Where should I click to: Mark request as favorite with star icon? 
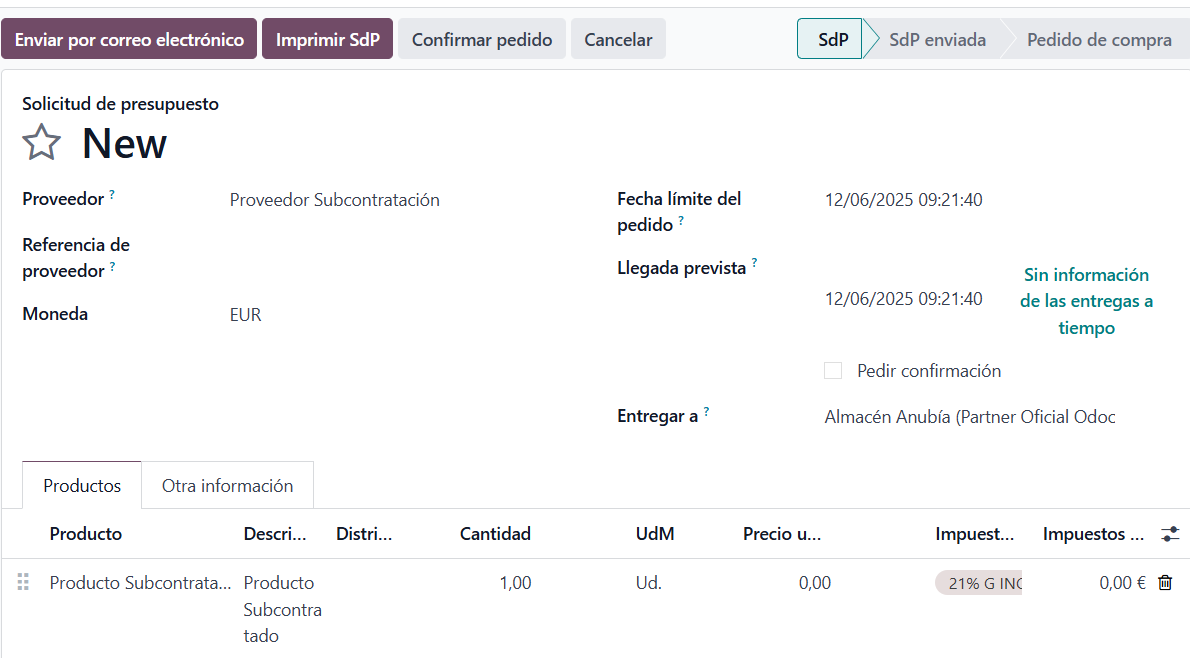[41, 143]
